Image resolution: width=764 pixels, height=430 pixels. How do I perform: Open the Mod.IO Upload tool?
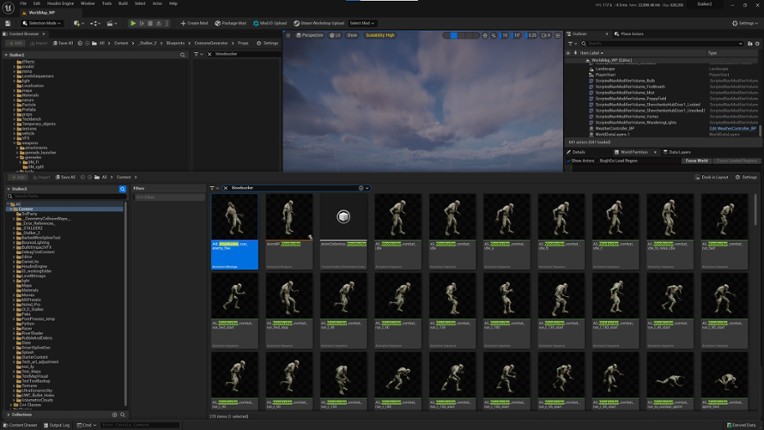[271, 23]
